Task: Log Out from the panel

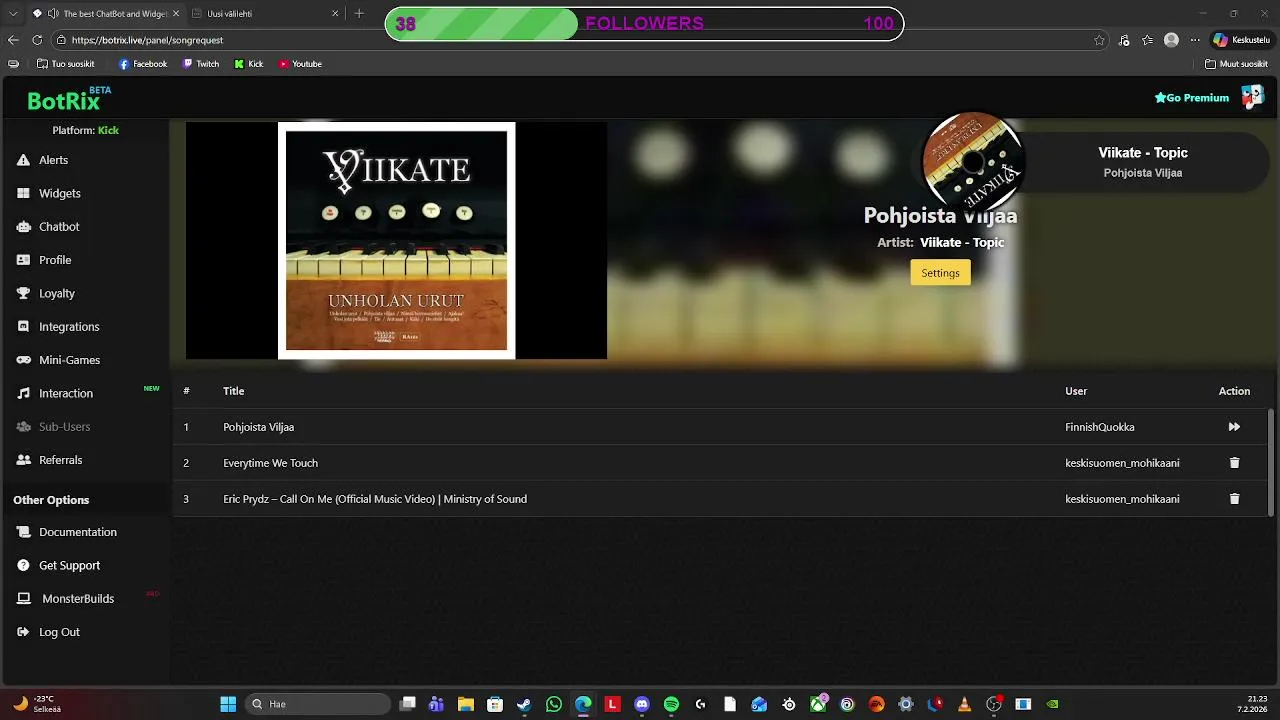Action: (x=48, y=632)
